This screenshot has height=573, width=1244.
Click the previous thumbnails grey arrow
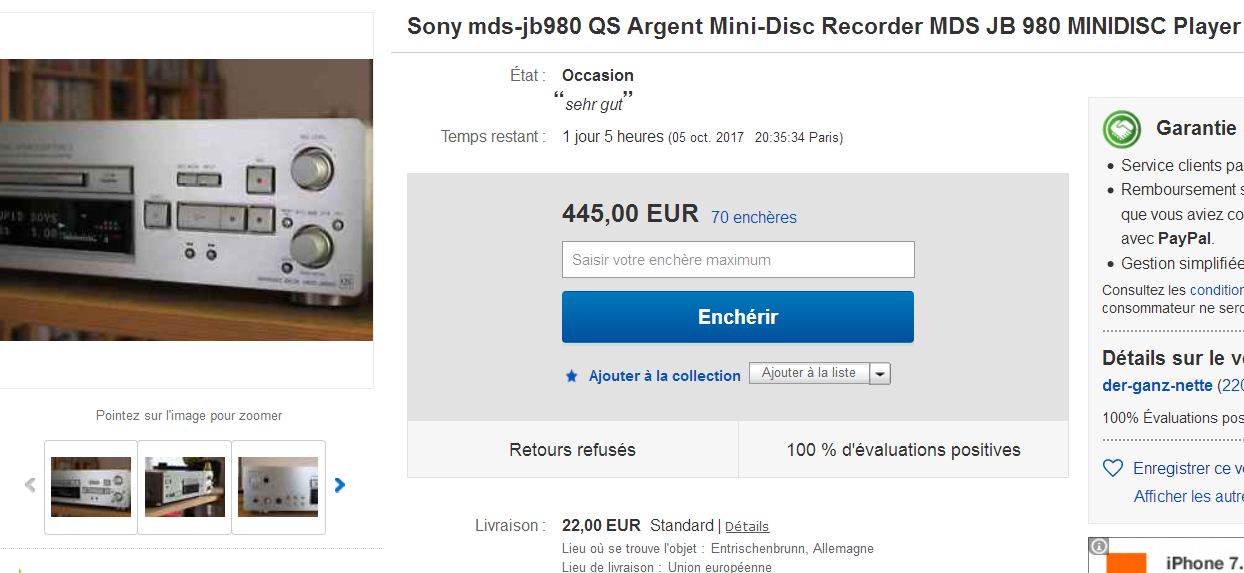pyautogui.click(x=30, y=485)
